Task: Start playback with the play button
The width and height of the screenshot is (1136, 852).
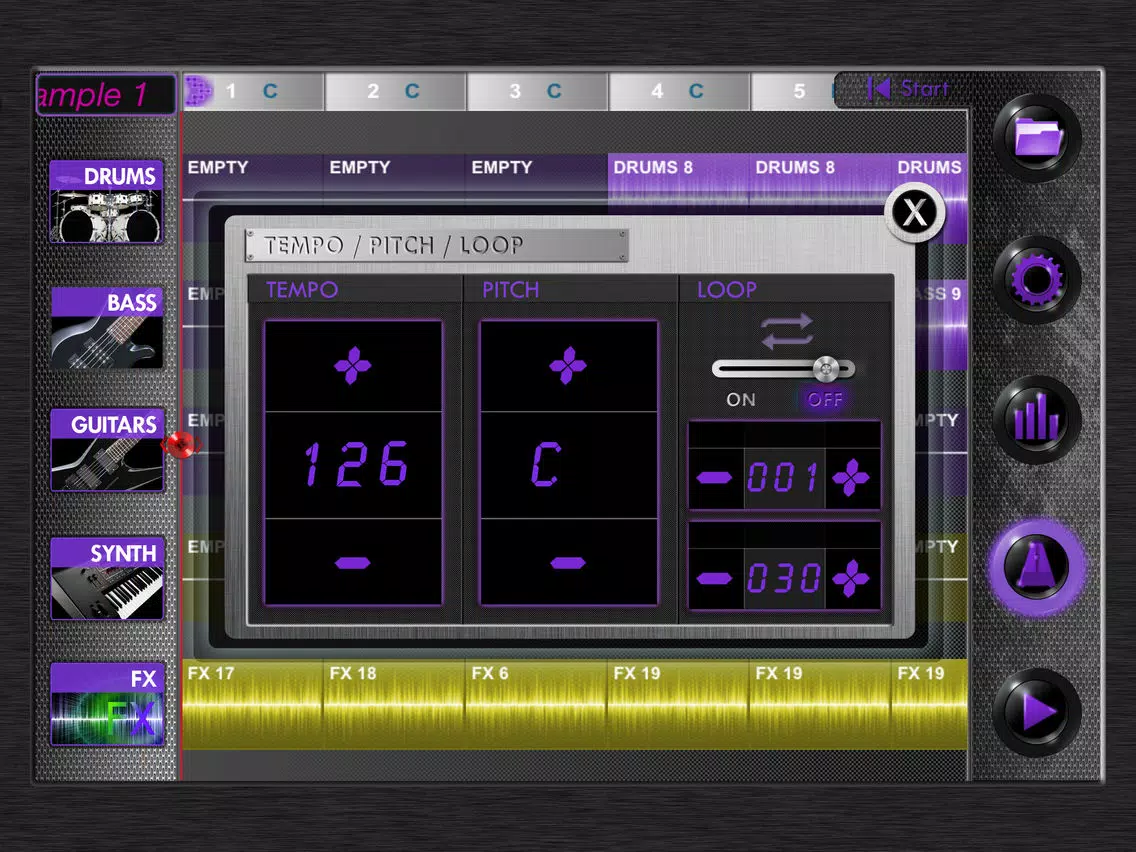Action: (x=1037, y=712)
